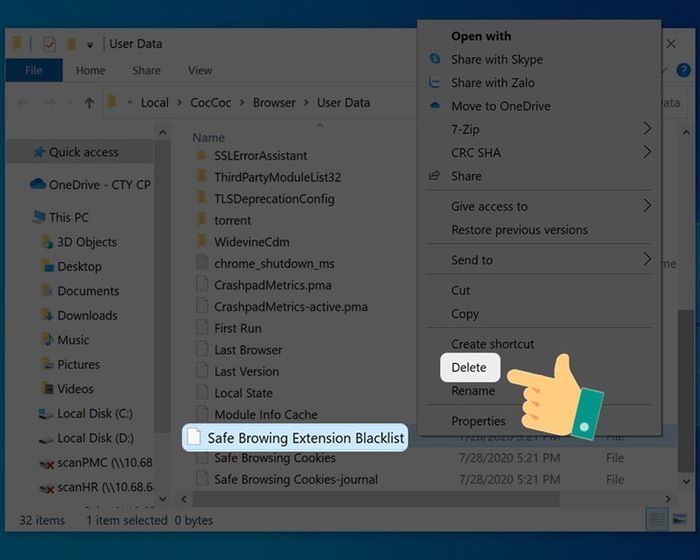Open the Customize Quick Access Toolbar dropdown
The image size is (700, 560).
(90, 45)
